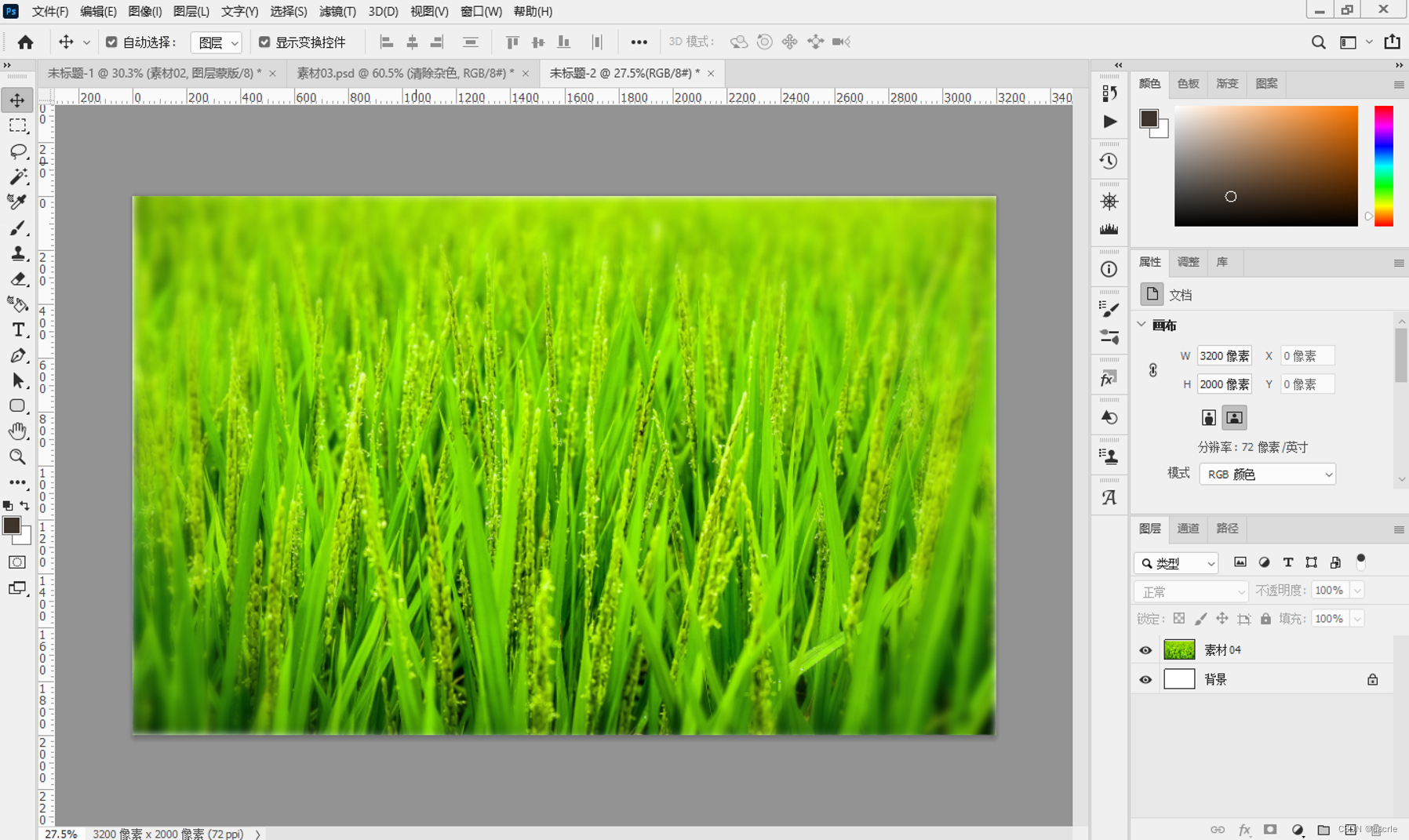Screen dimensions: 1409x840
Task: Open the Search icon at top right
Action: pyautogui.click(x=1318, y=42)
